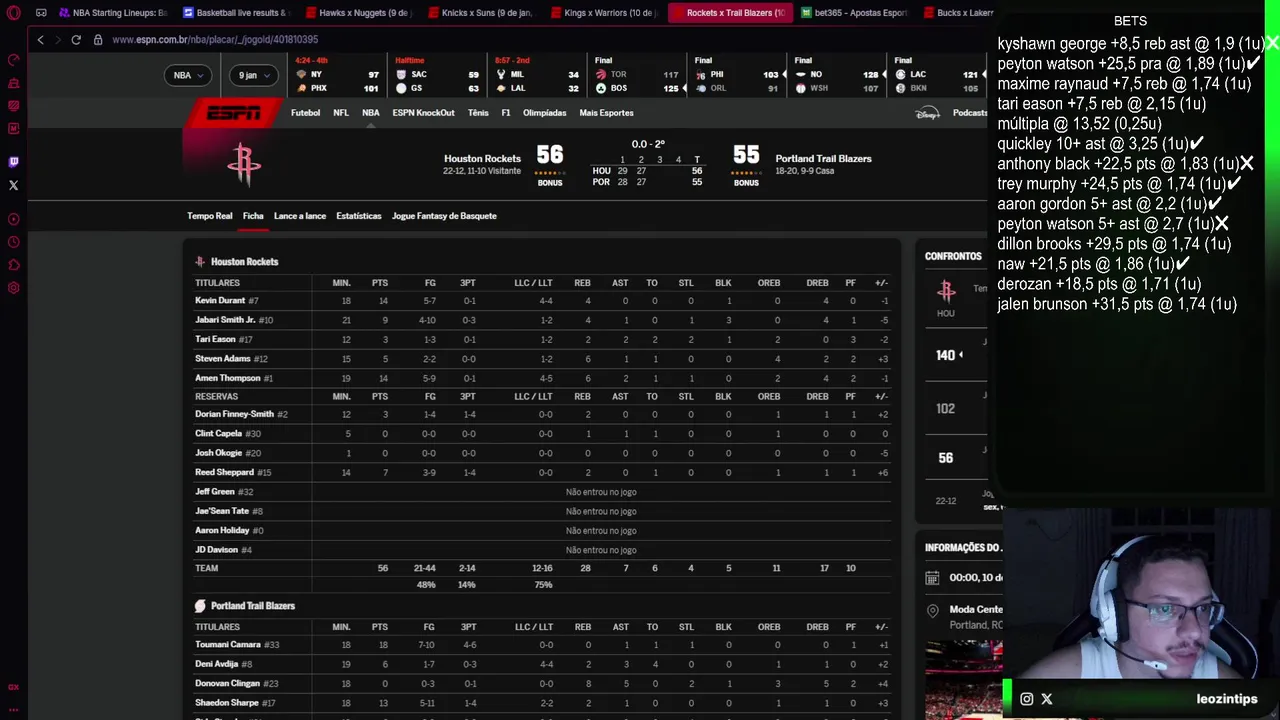Click the Houston Rockets large team logo
Screen dimensions: 1280x720
coord(244,165)
